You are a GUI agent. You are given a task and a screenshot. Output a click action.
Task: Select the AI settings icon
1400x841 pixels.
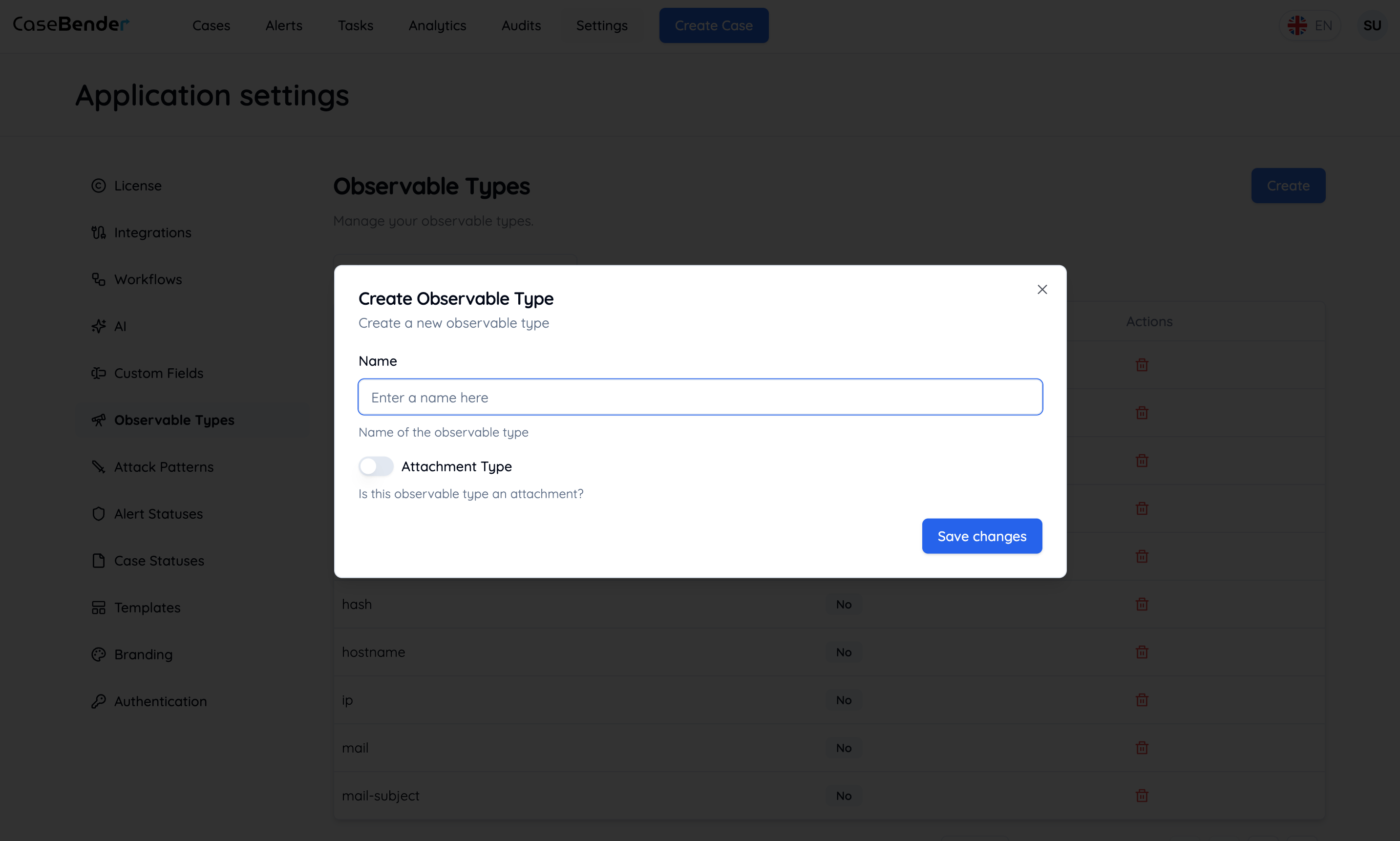click(x=98, y=326)
